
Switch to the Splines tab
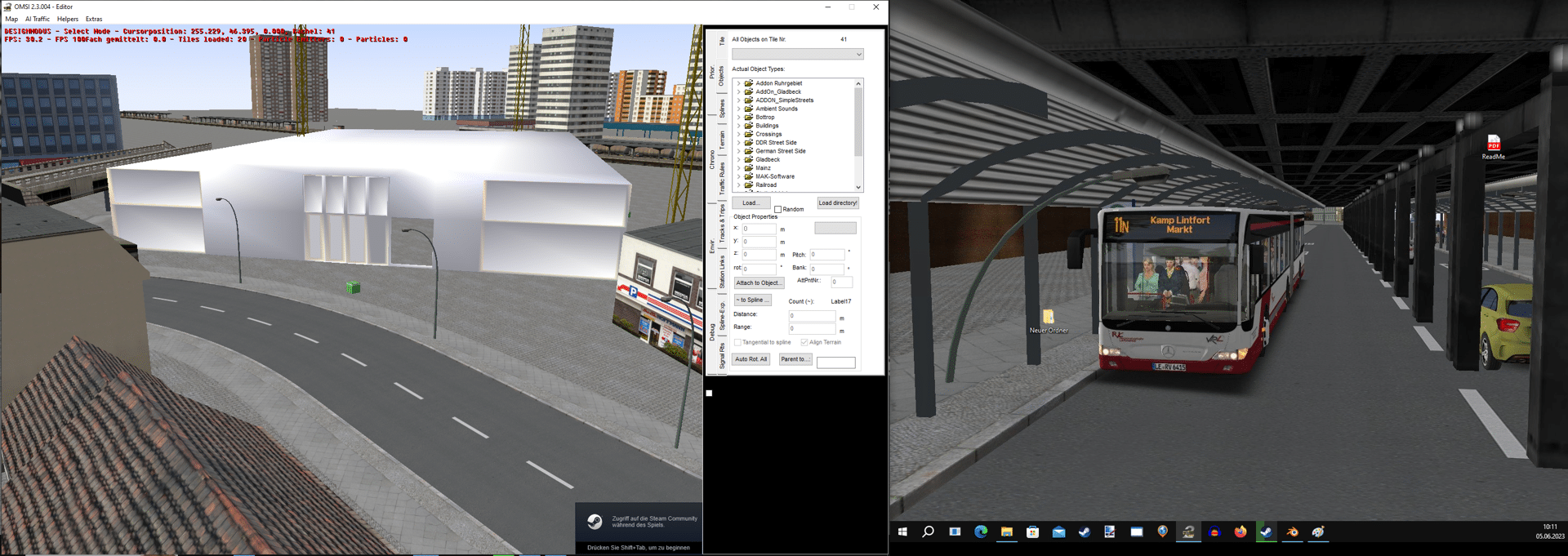click(x=722, y=109)
